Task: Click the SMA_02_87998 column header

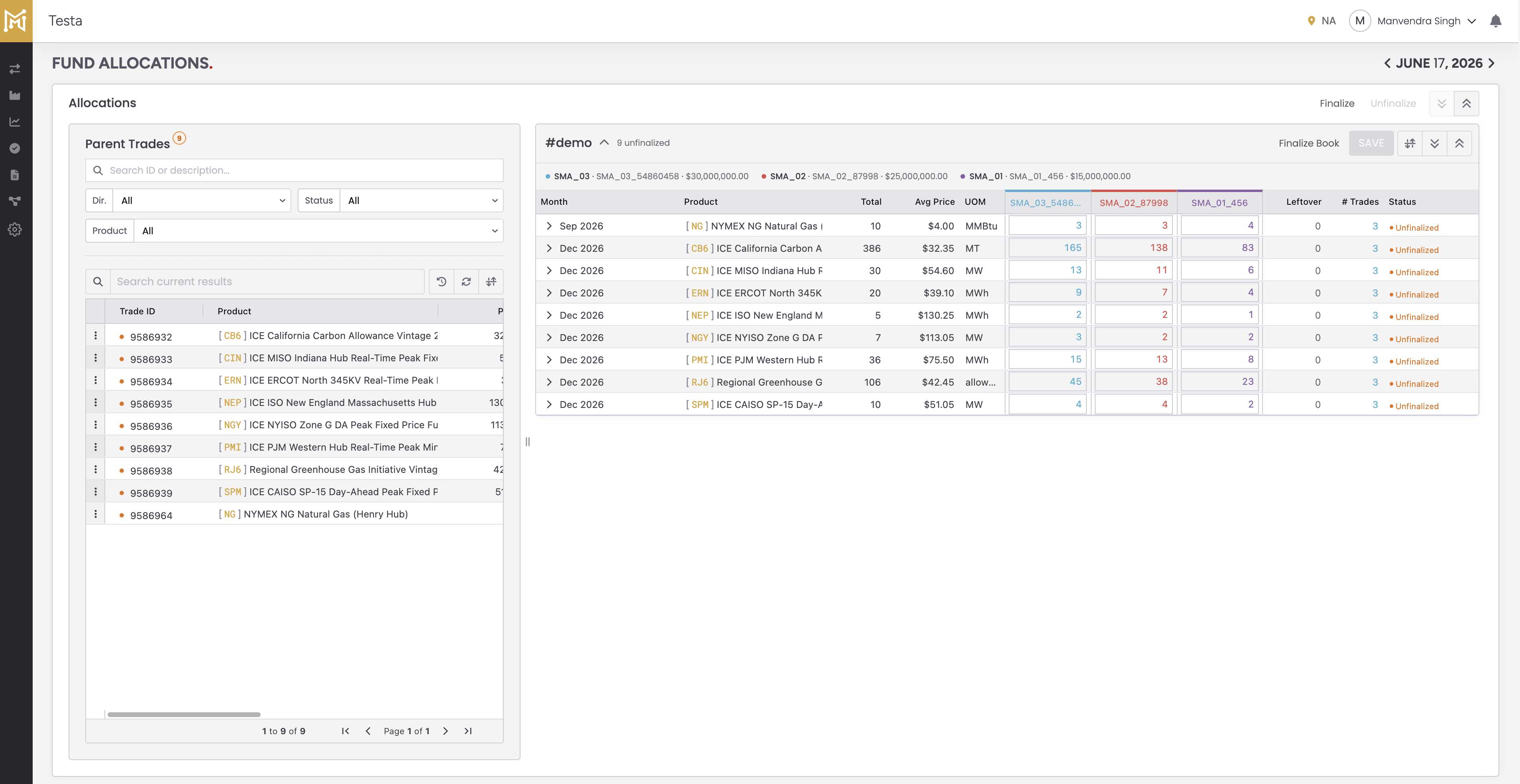Action: (x=1133, y=202)
